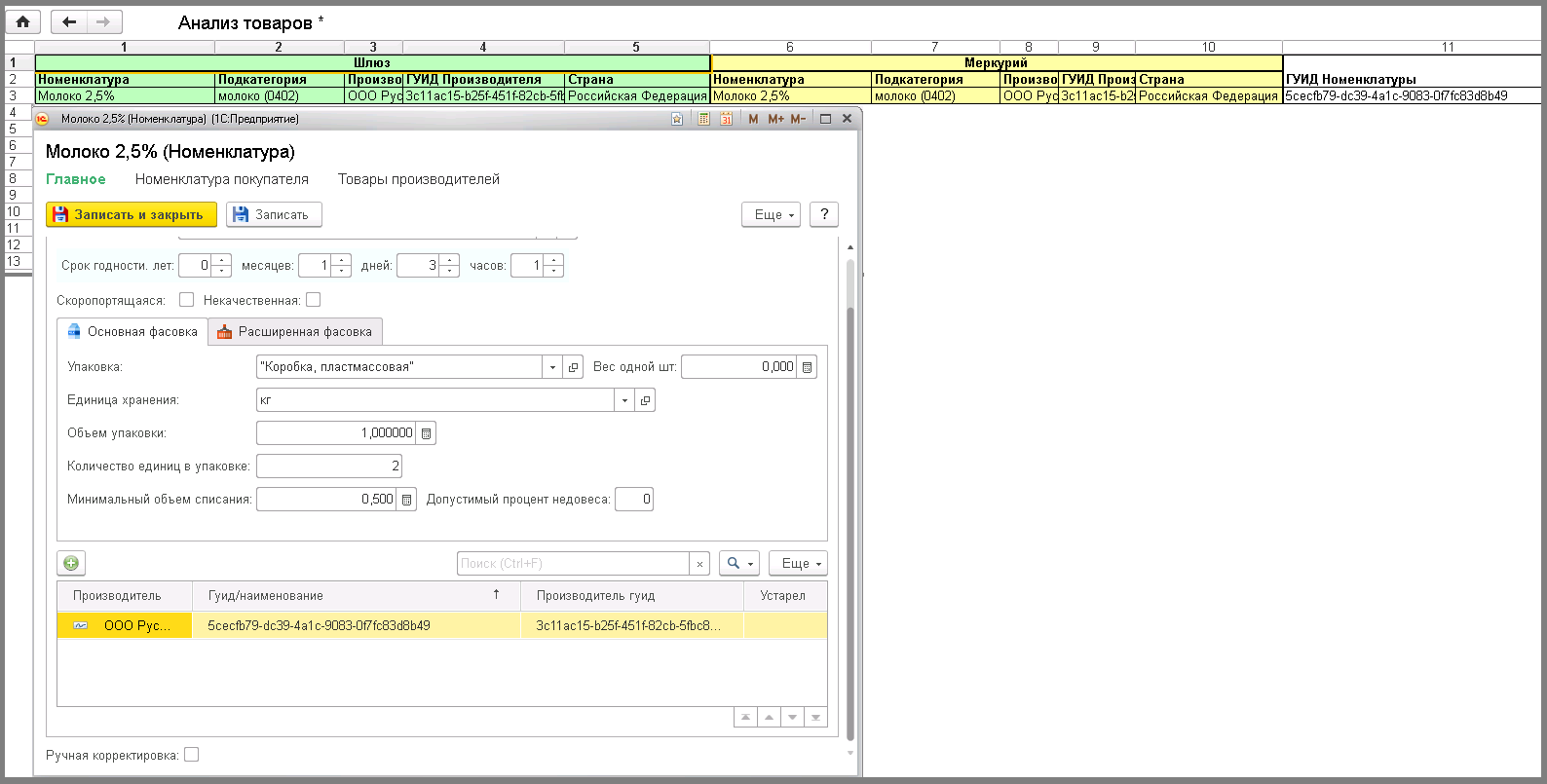Click the back navigation arrow
1547x784 pixels.
click(69, 21)
